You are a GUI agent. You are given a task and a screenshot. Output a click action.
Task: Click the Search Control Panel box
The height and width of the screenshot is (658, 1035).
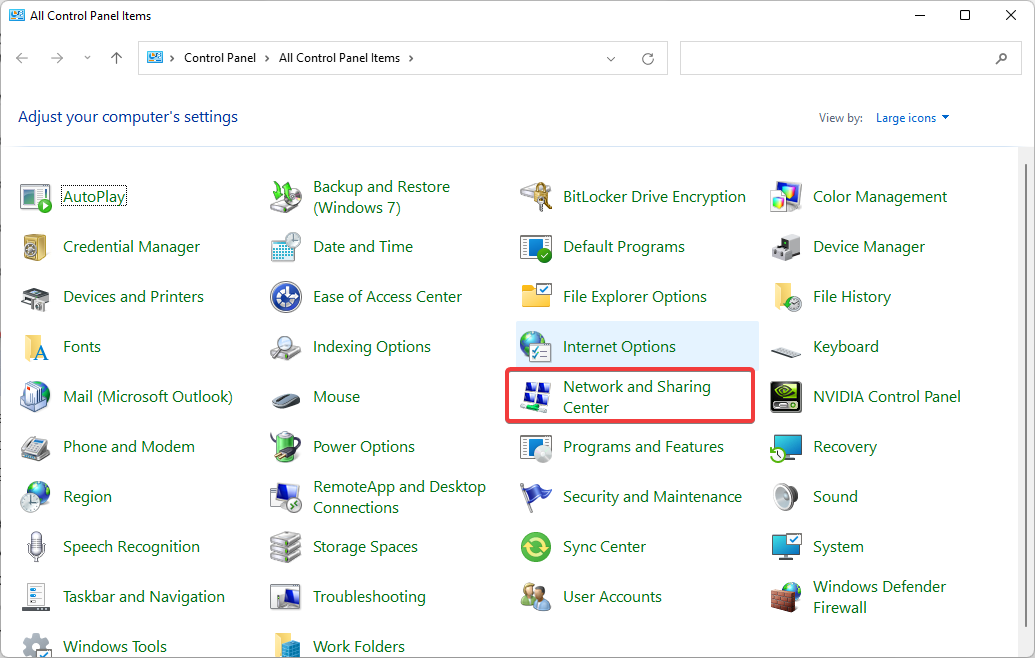point(850,58)
